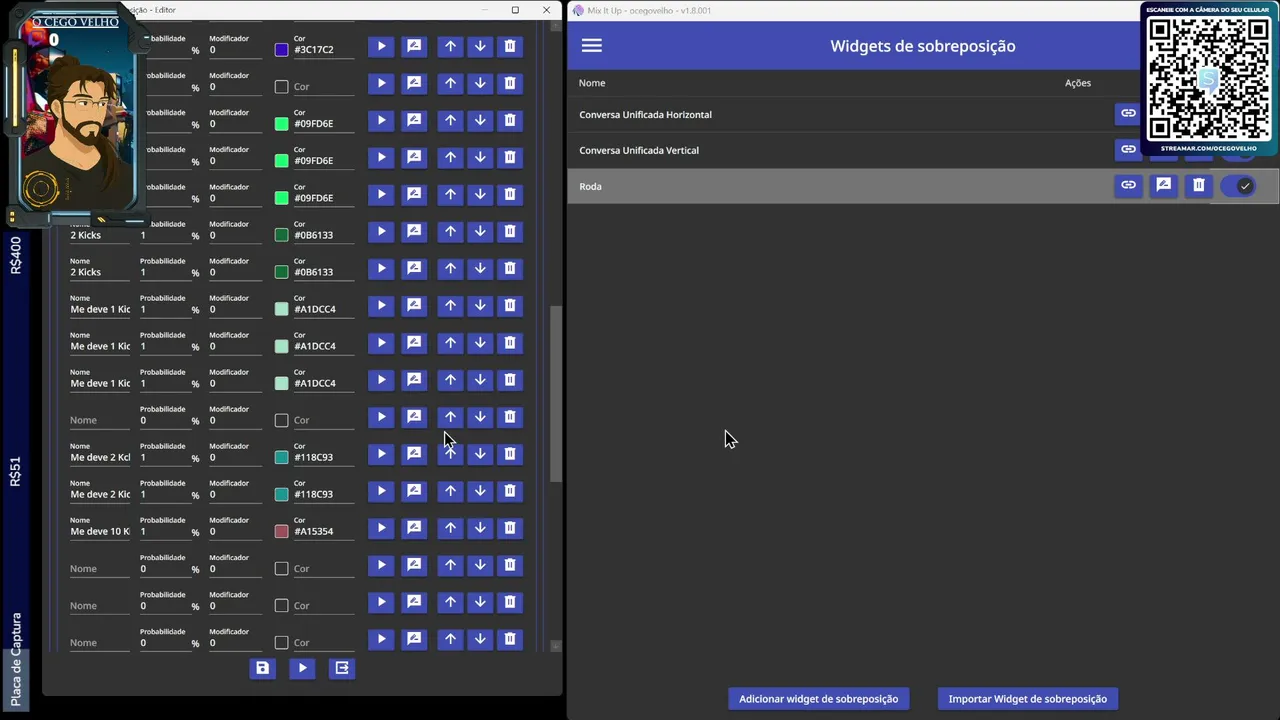Screen dimensions: 1280x720
Task: Edit the Roda overlay widget
Action: (1163, 186)
